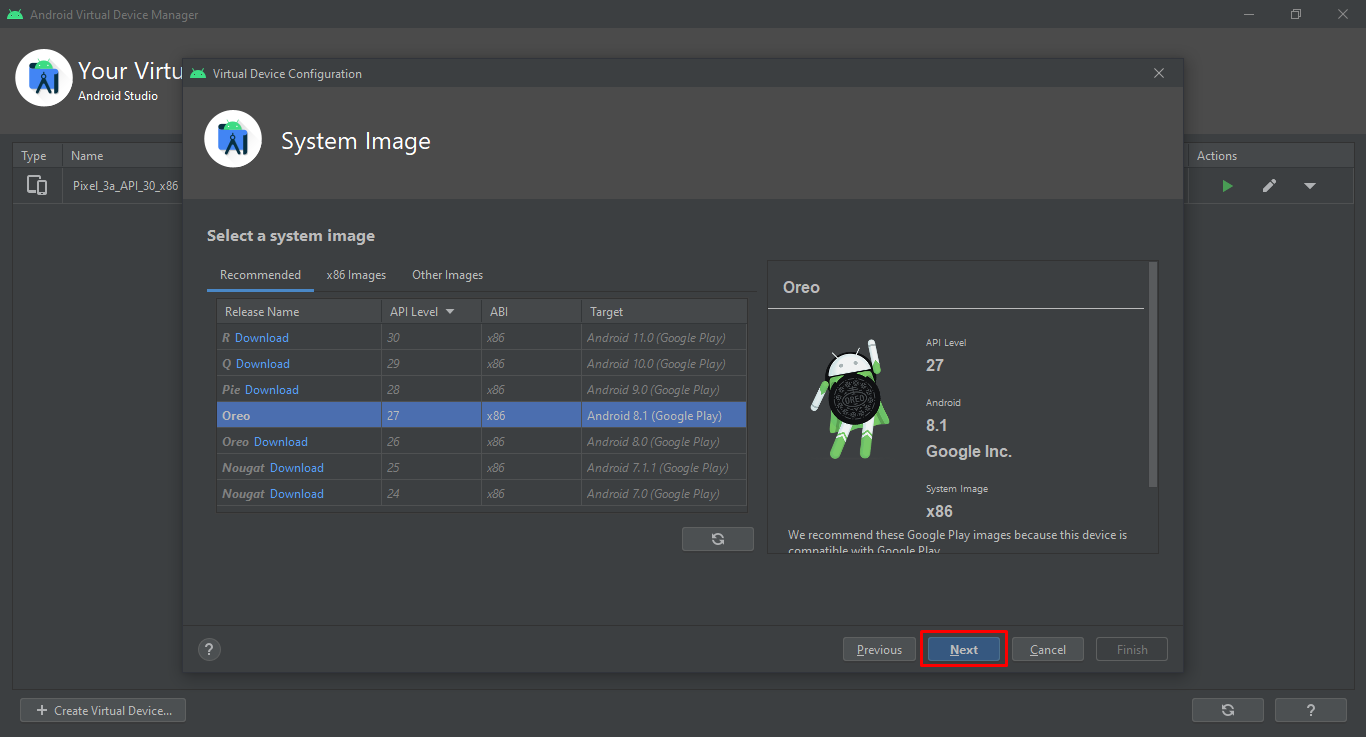Click Android Studio logo in System Image header
This screenshot has height=737, width=1366.
click(x=233, y=139)
